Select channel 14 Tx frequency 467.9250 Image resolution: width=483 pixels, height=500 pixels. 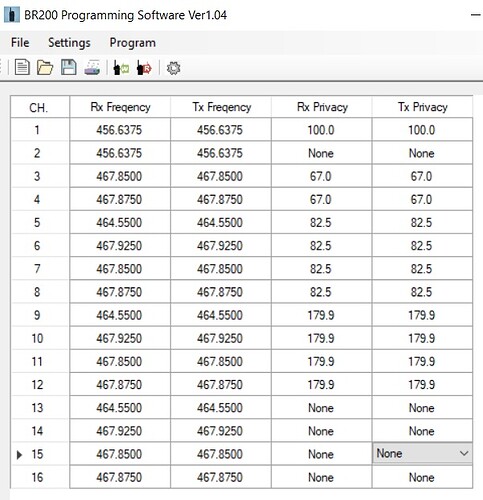pos(221,431)
